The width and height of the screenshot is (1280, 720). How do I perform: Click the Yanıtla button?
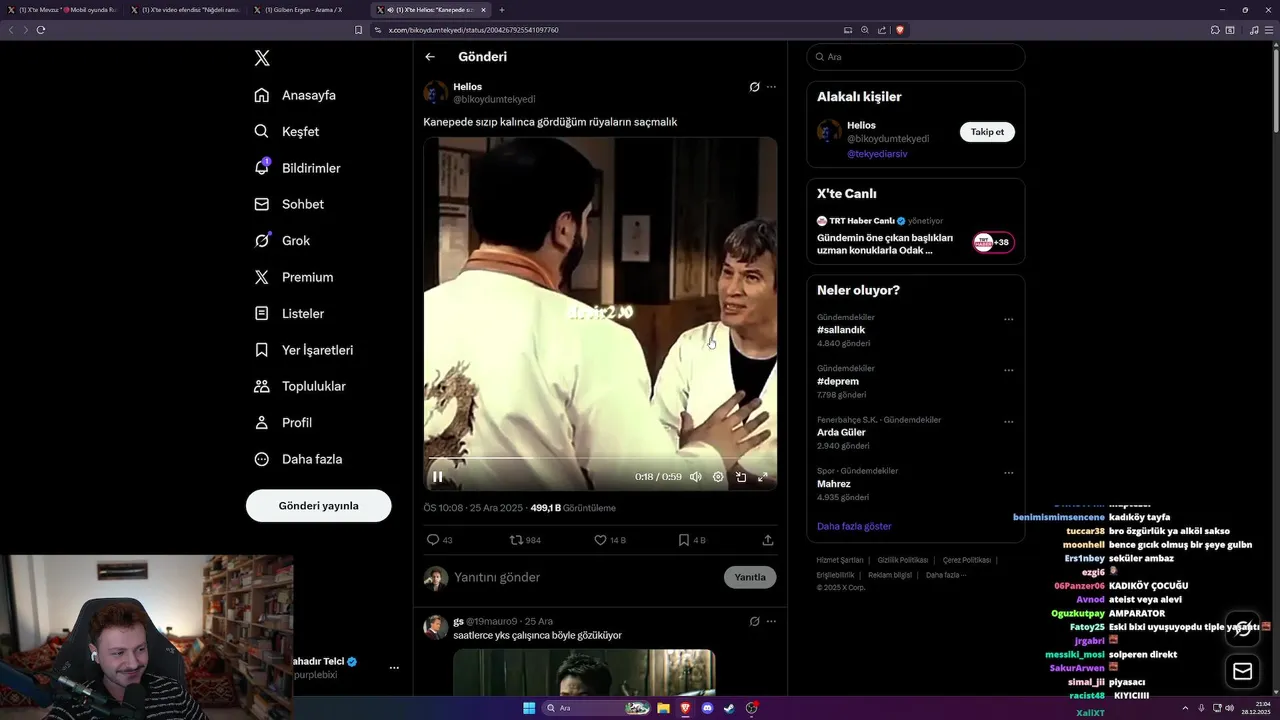[750, 577]
